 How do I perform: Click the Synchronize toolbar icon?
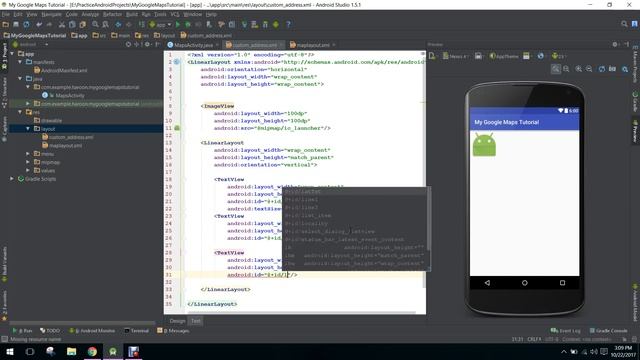click(26, 24)
